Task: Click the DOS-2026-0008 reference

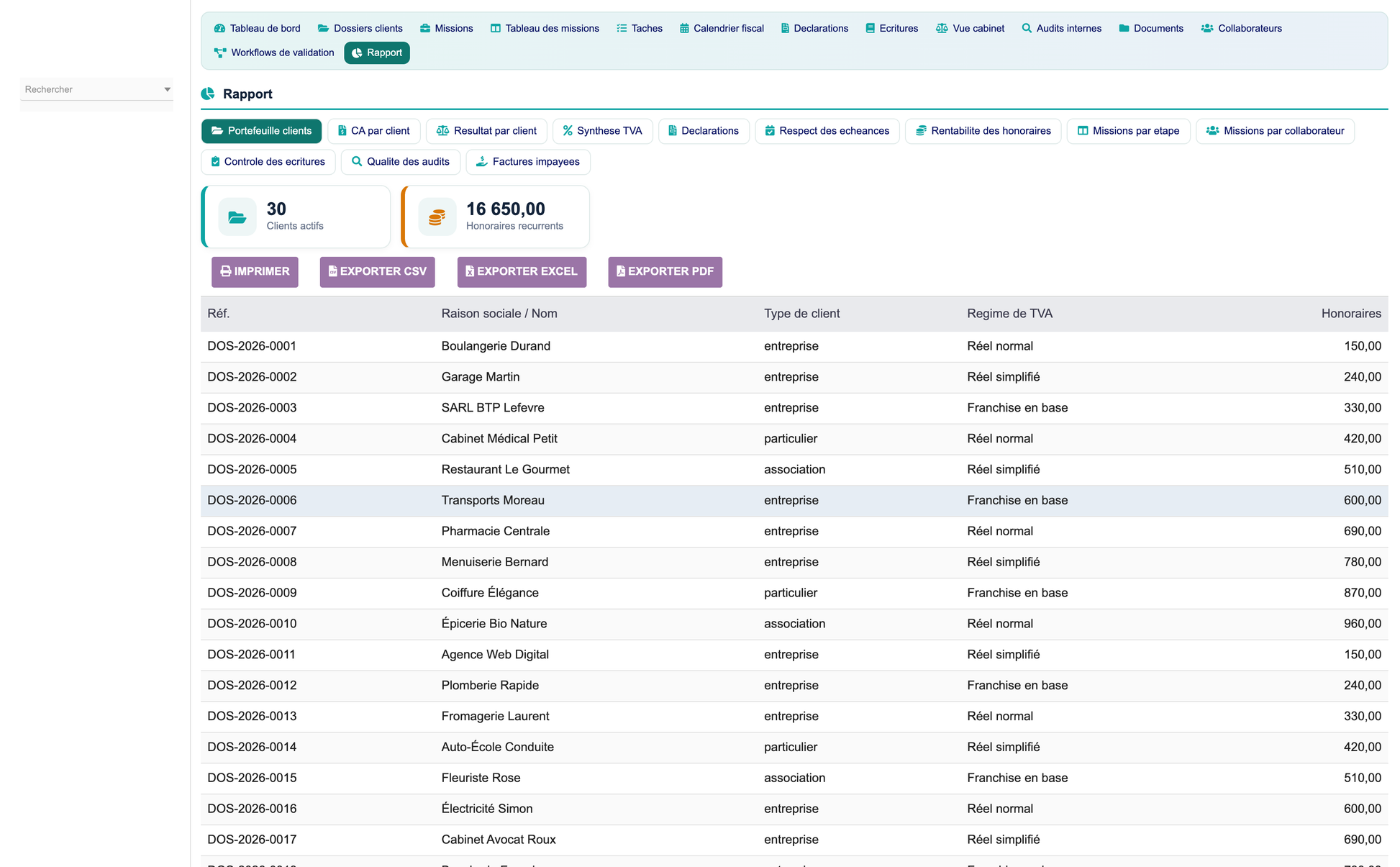Action: 252,562
